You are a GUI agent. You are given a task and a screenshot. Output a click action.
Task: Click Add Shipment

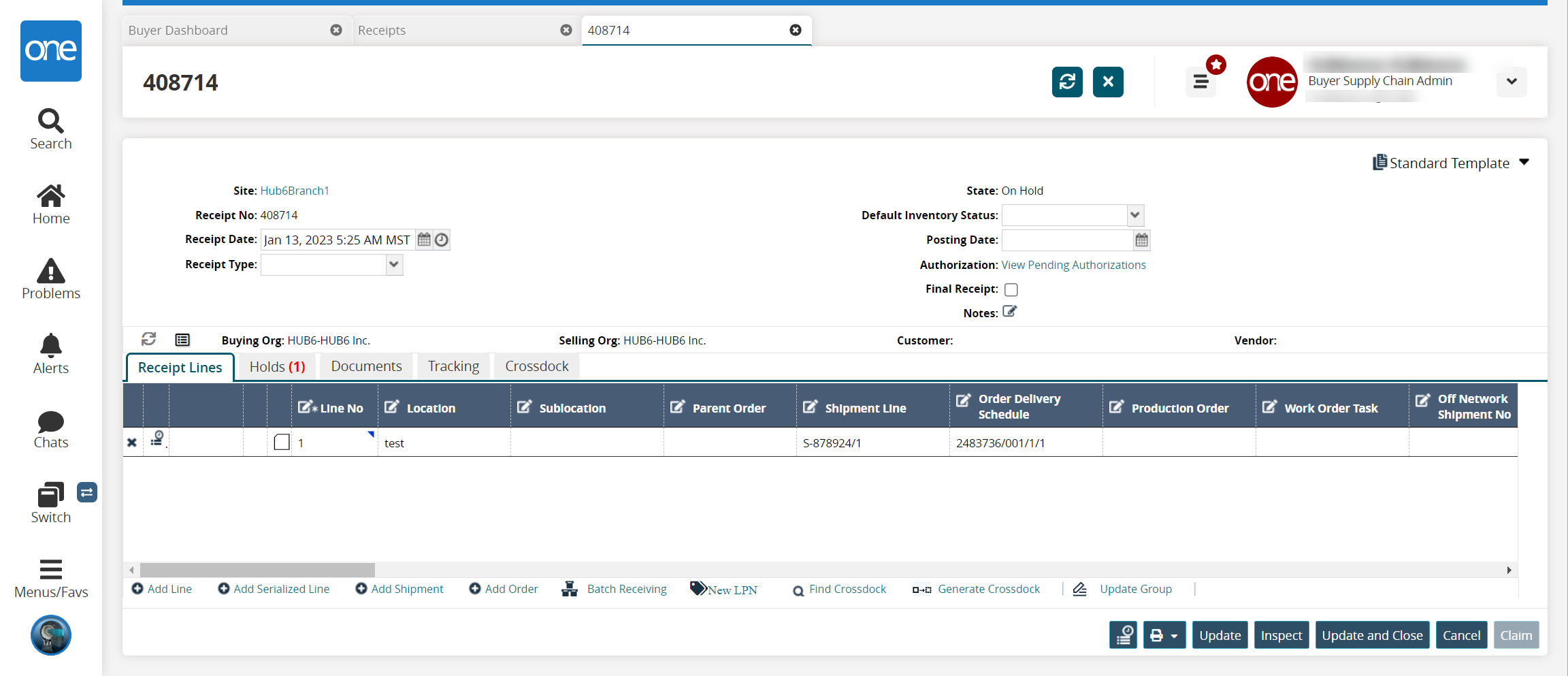[x=399, y=589]
